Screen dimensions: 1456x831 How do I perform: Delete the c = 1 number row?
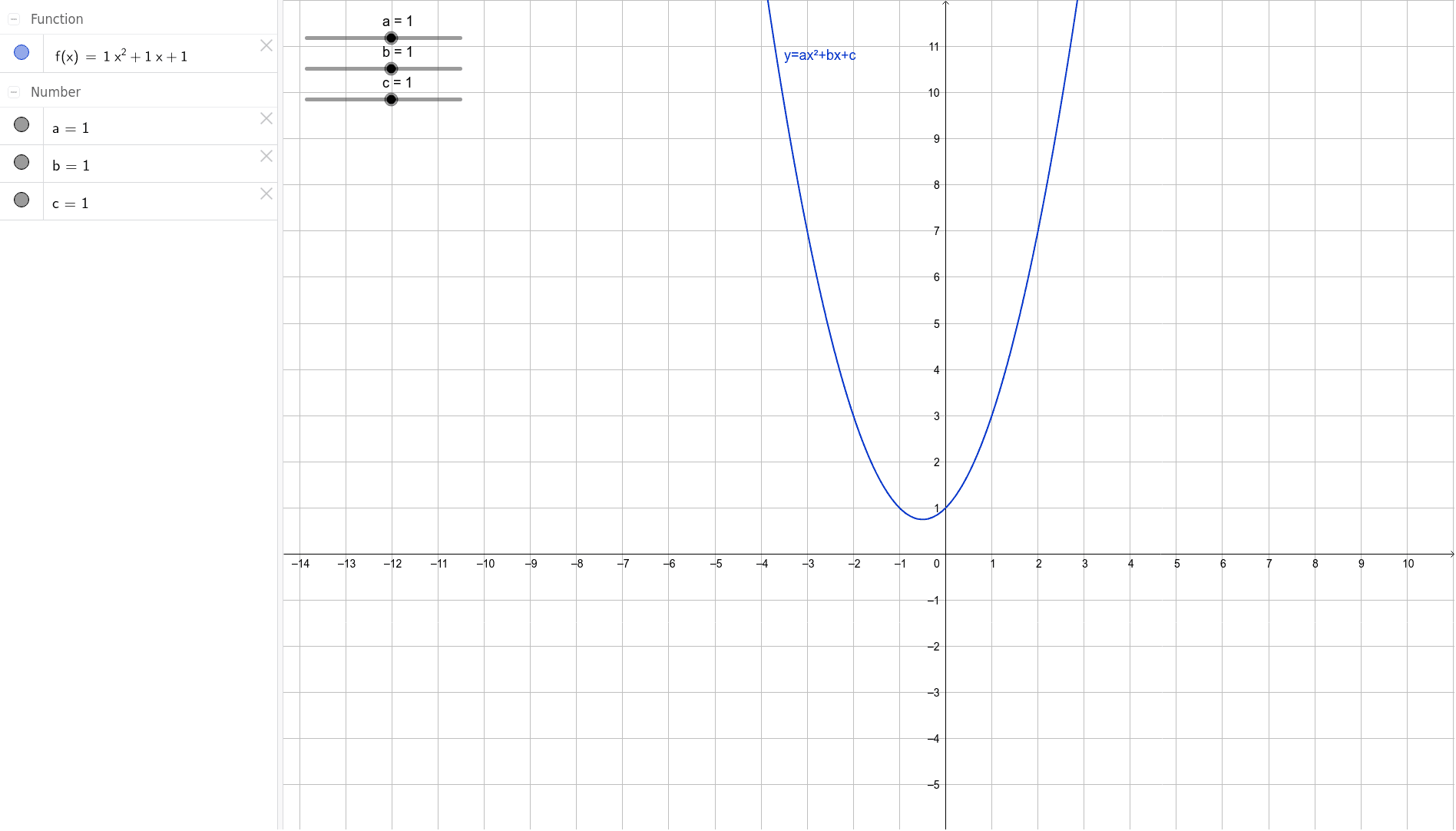tap(266, 194)
